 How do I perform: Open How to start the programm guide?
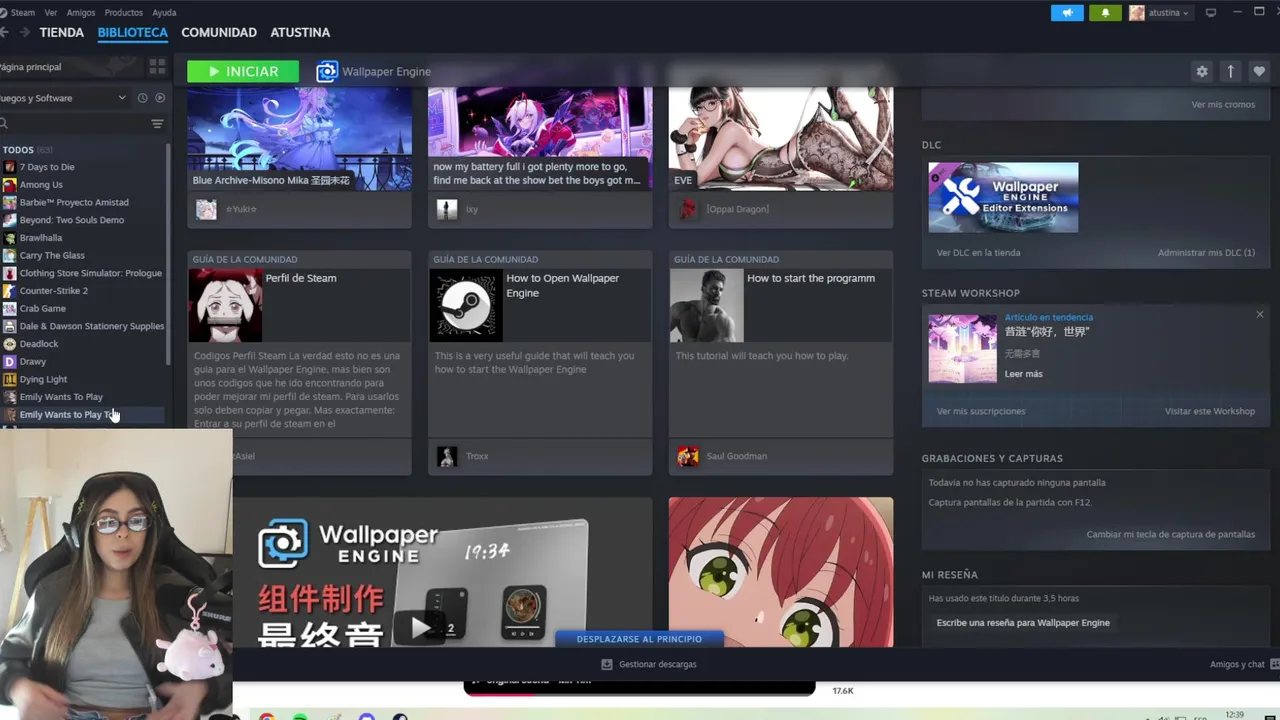(x=781, y=362)
